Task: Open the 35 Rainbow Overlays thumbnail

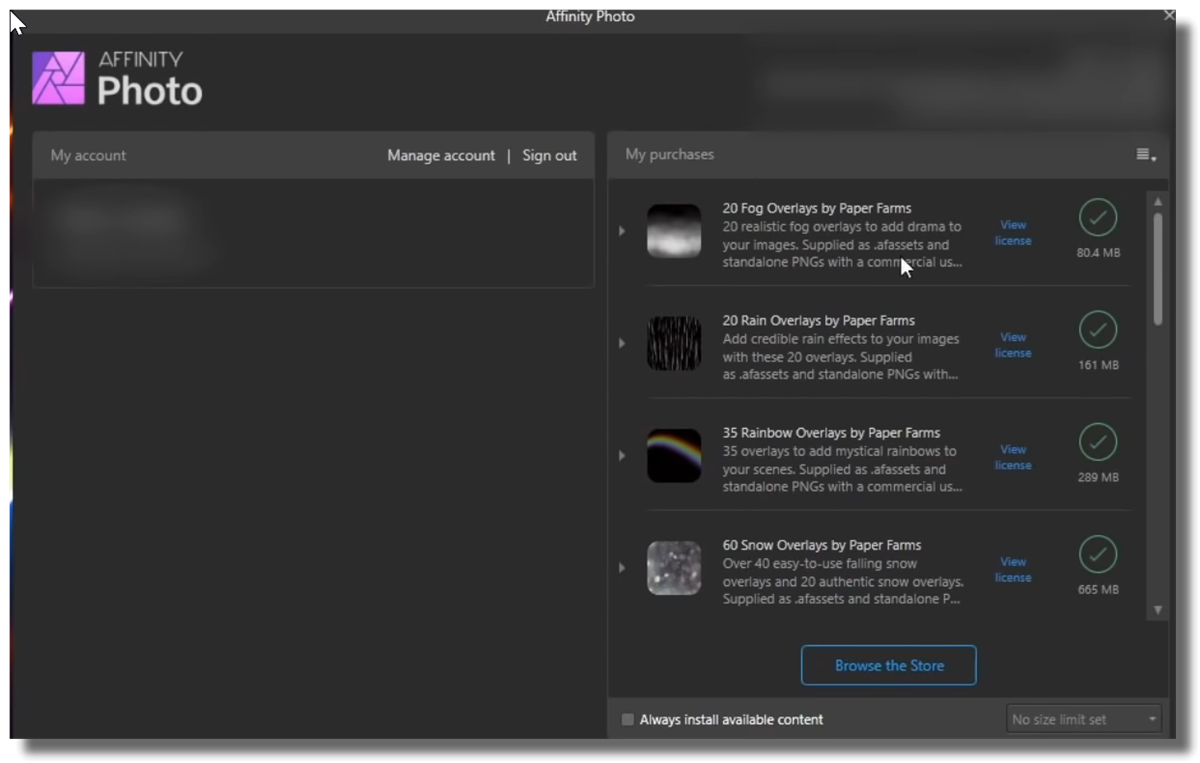Action: tap(674, 455)
